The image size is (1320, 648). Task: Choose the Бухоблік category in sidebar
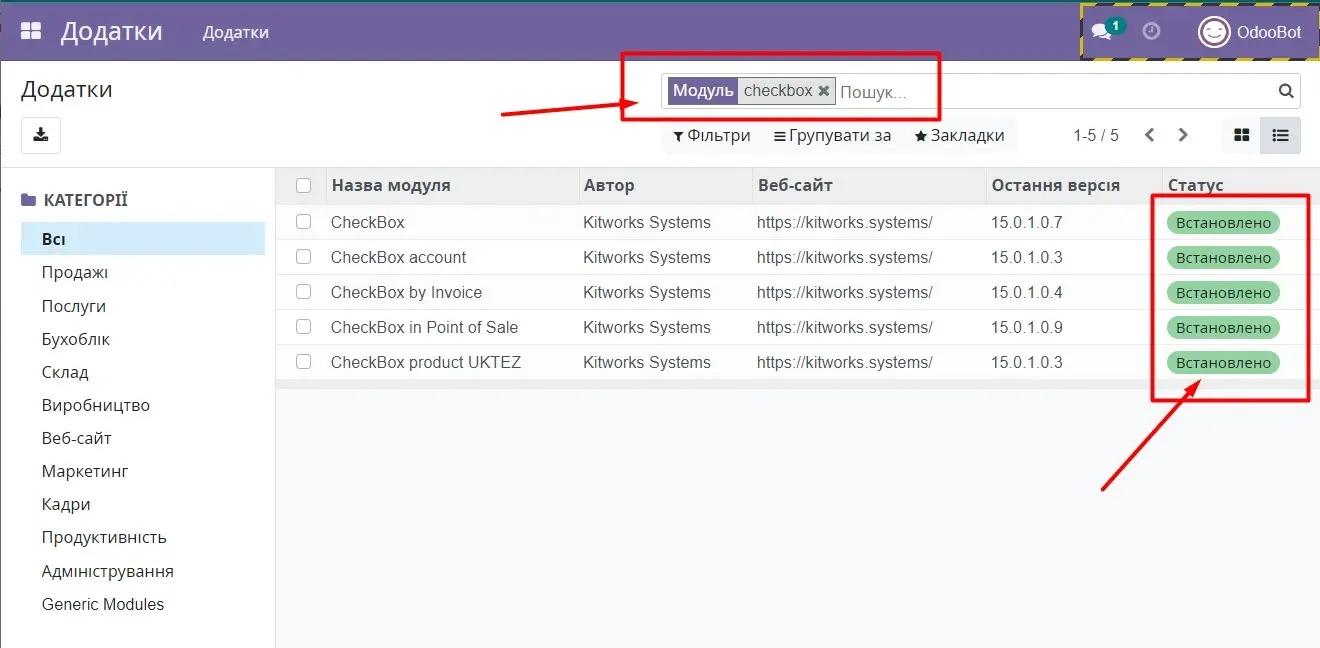tap(76, 339)
